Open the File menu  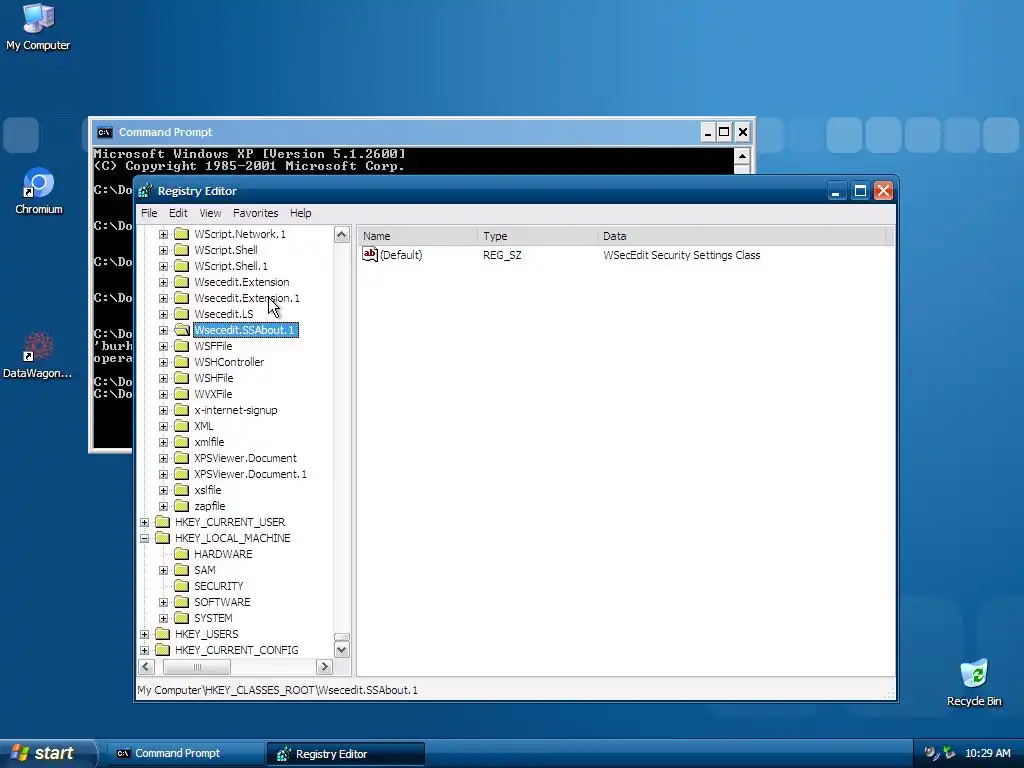tap(149, 213)
